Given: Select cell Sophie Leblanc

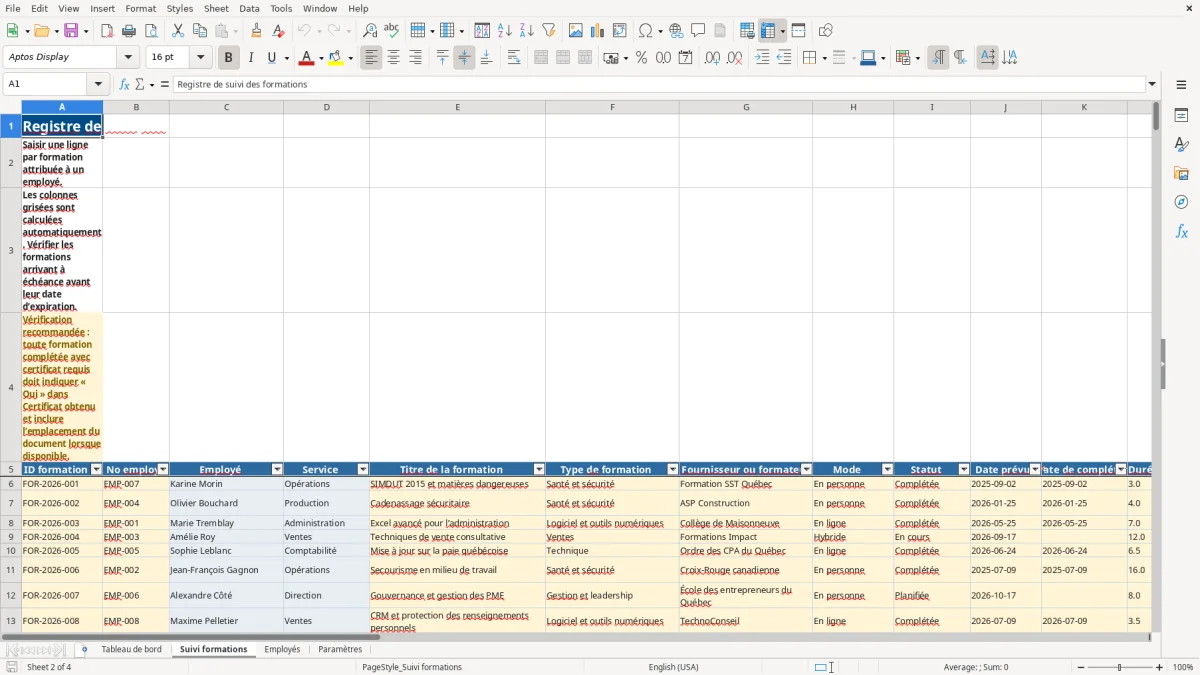Looking at the screenshot, I should tap(226, 551).
